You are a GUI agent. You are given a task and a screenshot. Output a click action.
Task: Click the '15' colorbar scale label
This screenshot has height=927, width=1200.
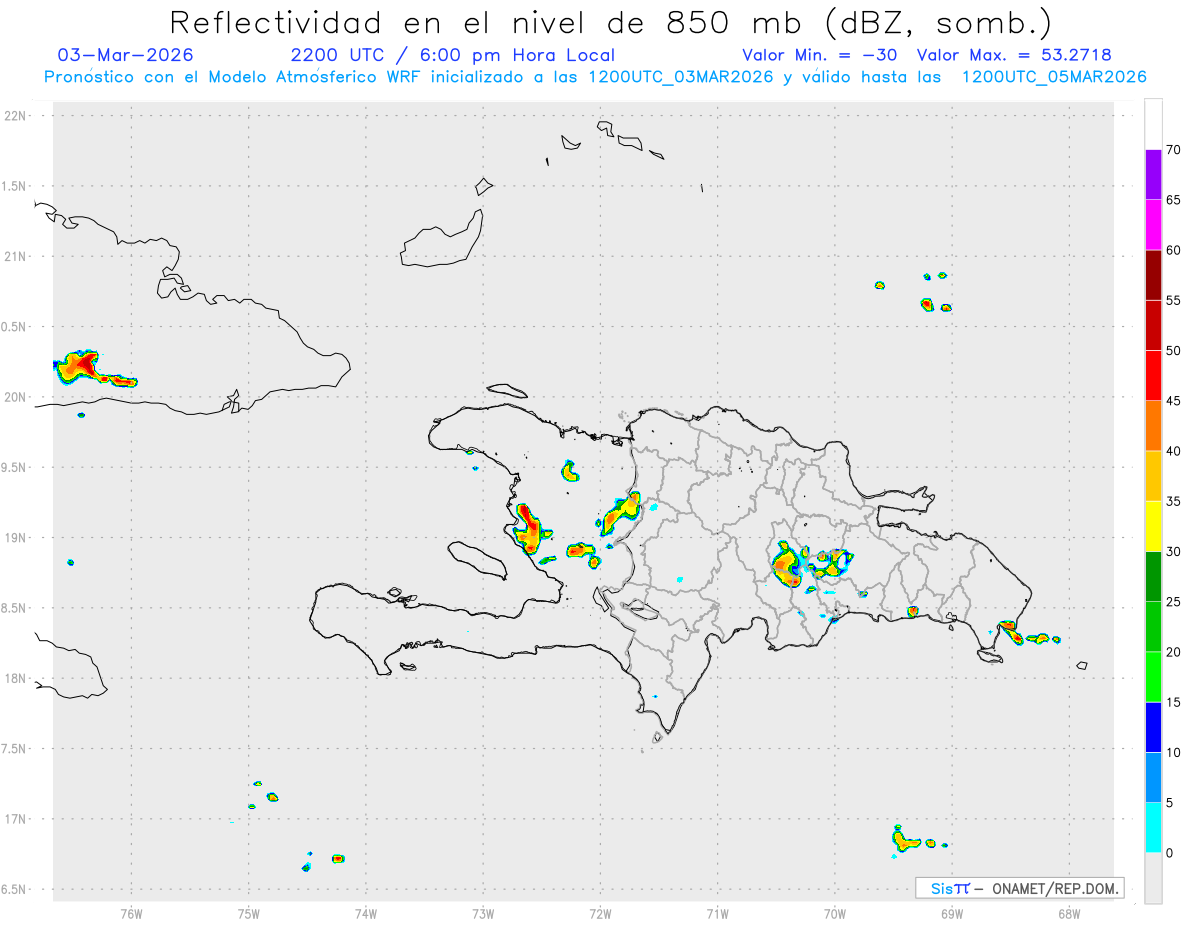1173,703
